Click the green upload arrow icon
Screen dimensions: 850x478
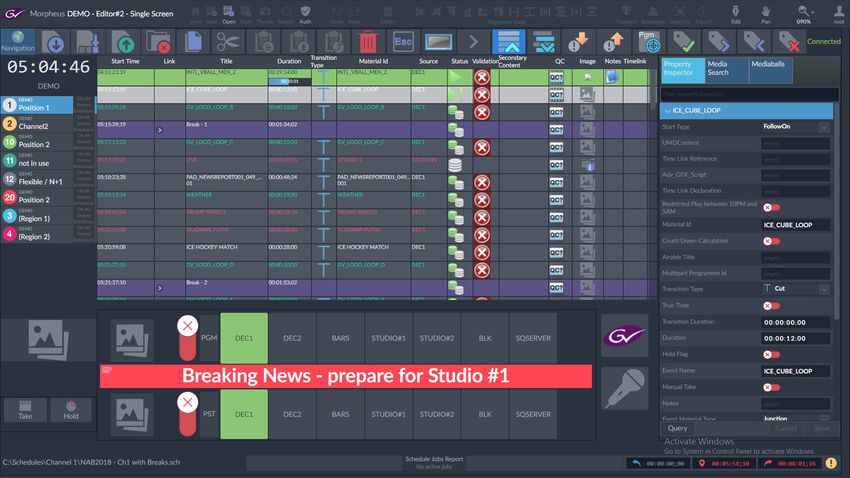coord(124,42)
